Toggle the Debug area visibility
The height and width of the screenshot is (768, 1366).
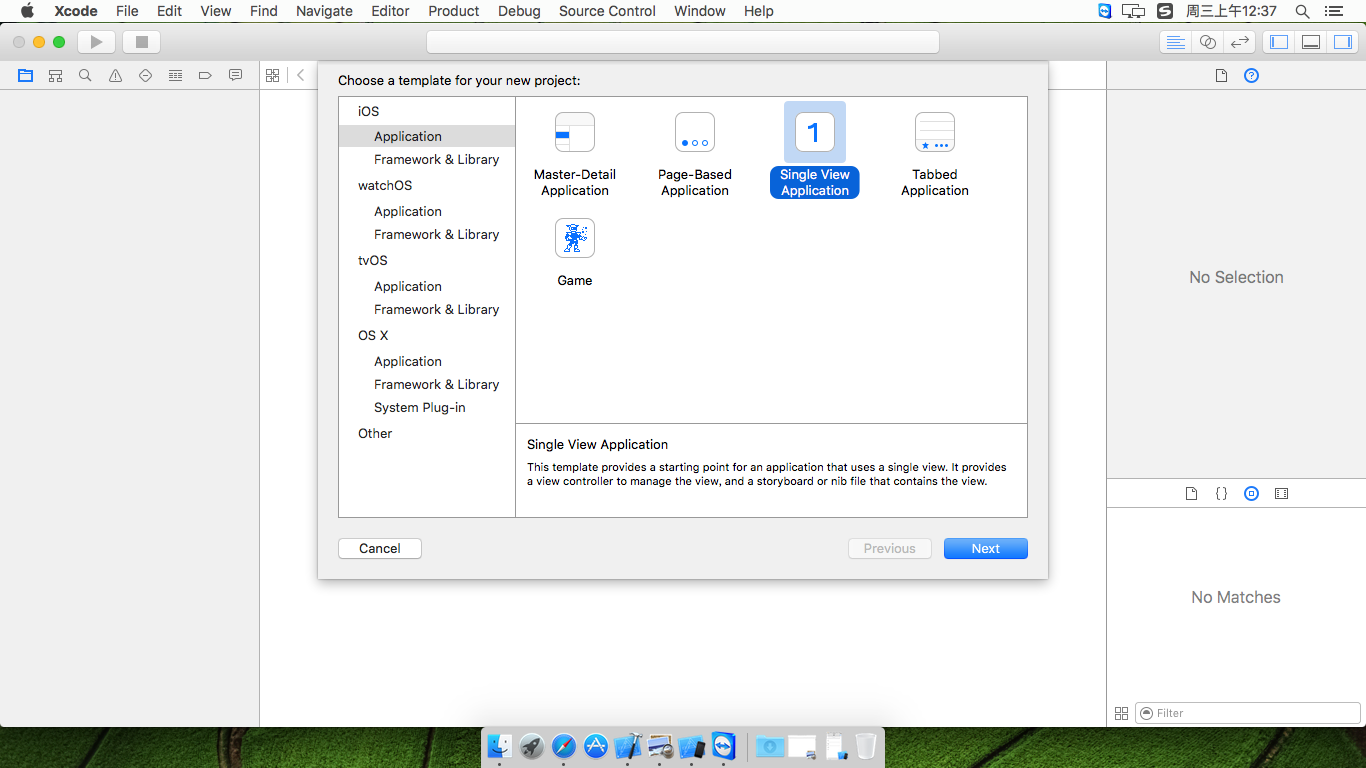[x=1310, y=42]
